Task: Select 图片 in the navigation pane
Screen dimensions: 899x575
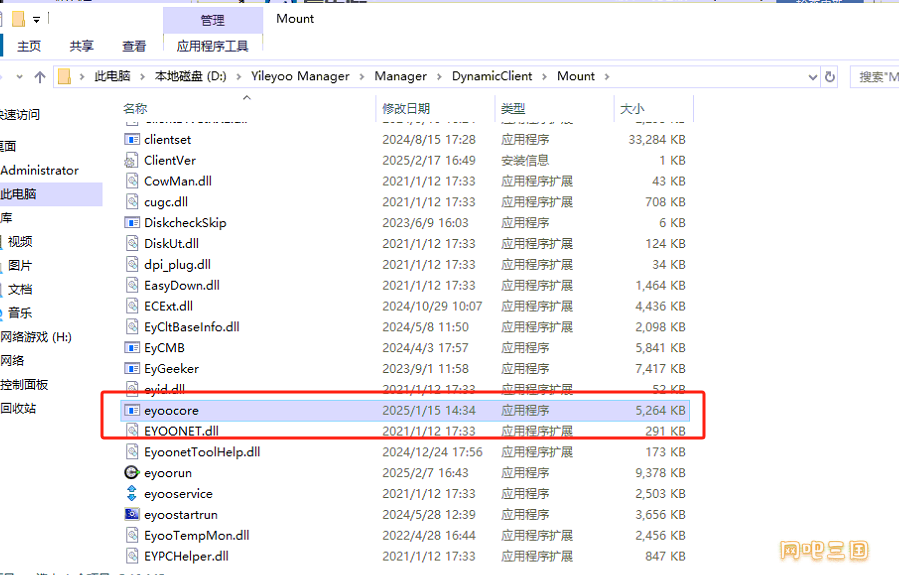Action: click(20, 265)
